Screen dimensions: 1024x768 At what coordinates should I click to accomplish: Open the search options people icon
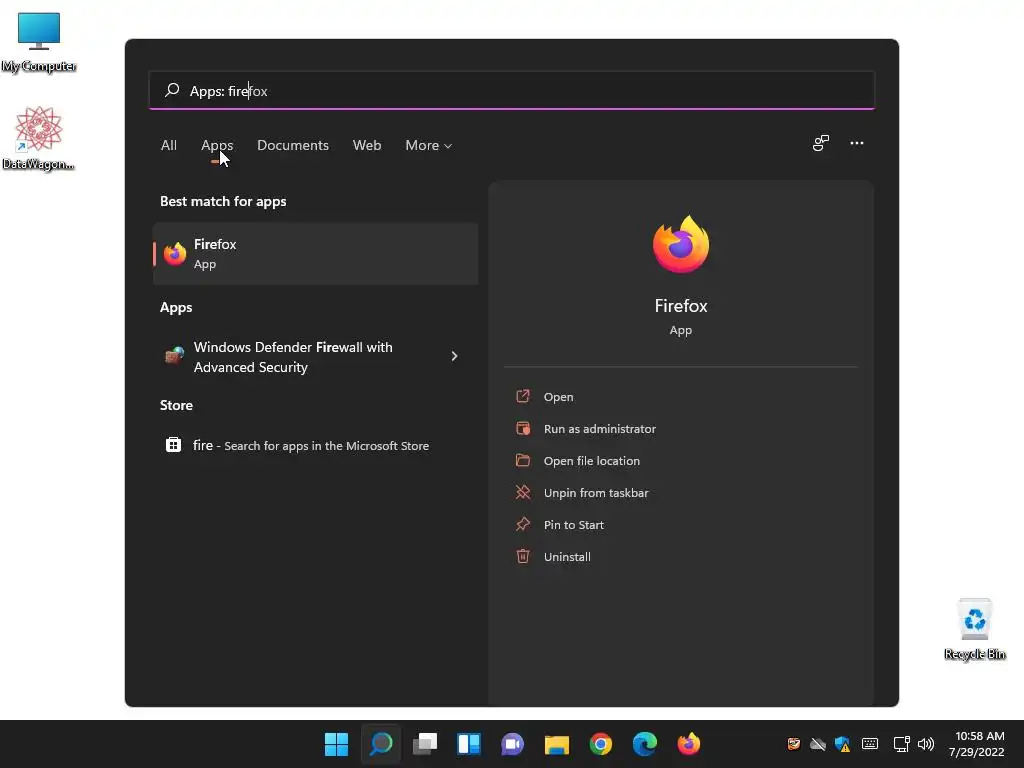coord(821,143)
